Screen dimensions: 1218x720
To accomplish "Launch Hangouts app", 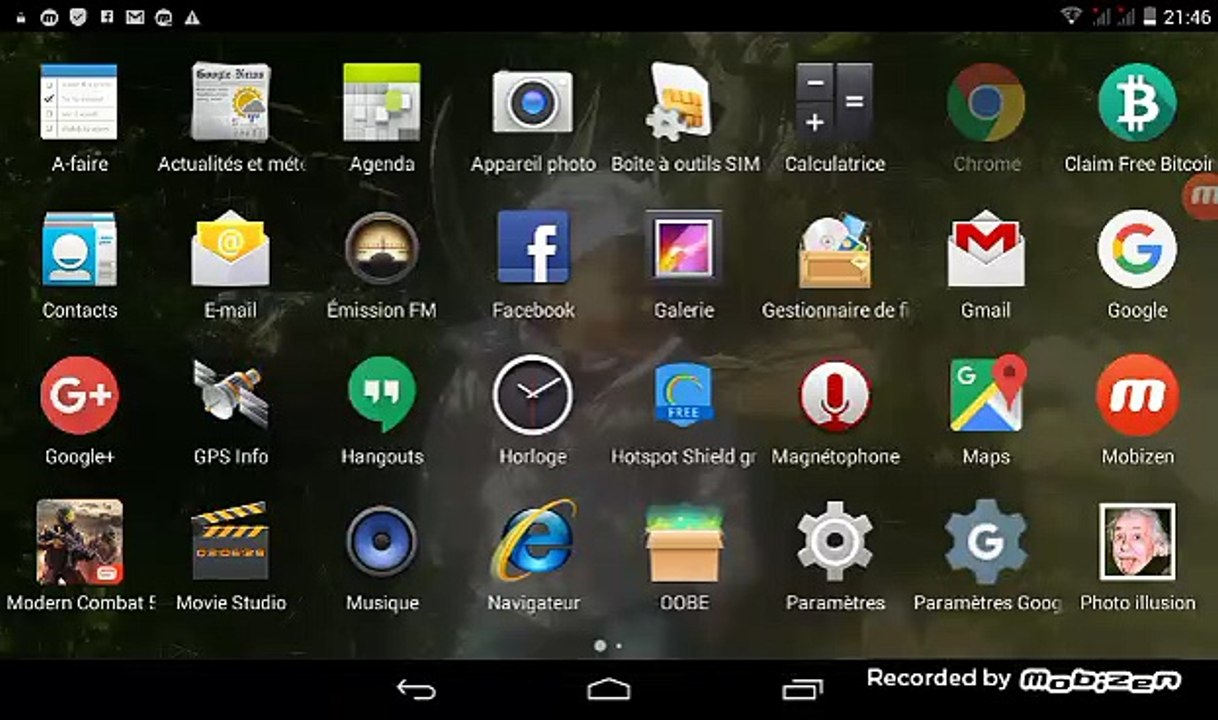I will [382, 395].
